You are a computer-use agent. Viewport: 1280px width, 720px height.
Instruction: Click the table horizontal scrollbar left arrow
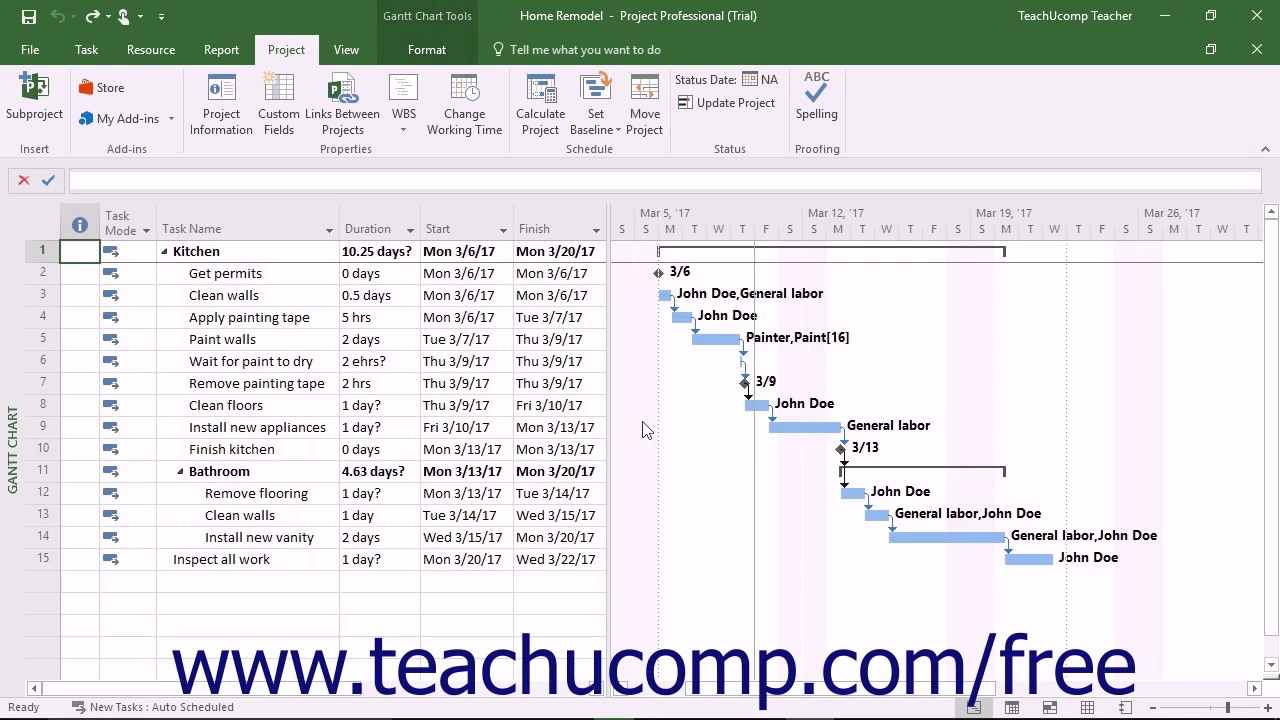point(35,688)
